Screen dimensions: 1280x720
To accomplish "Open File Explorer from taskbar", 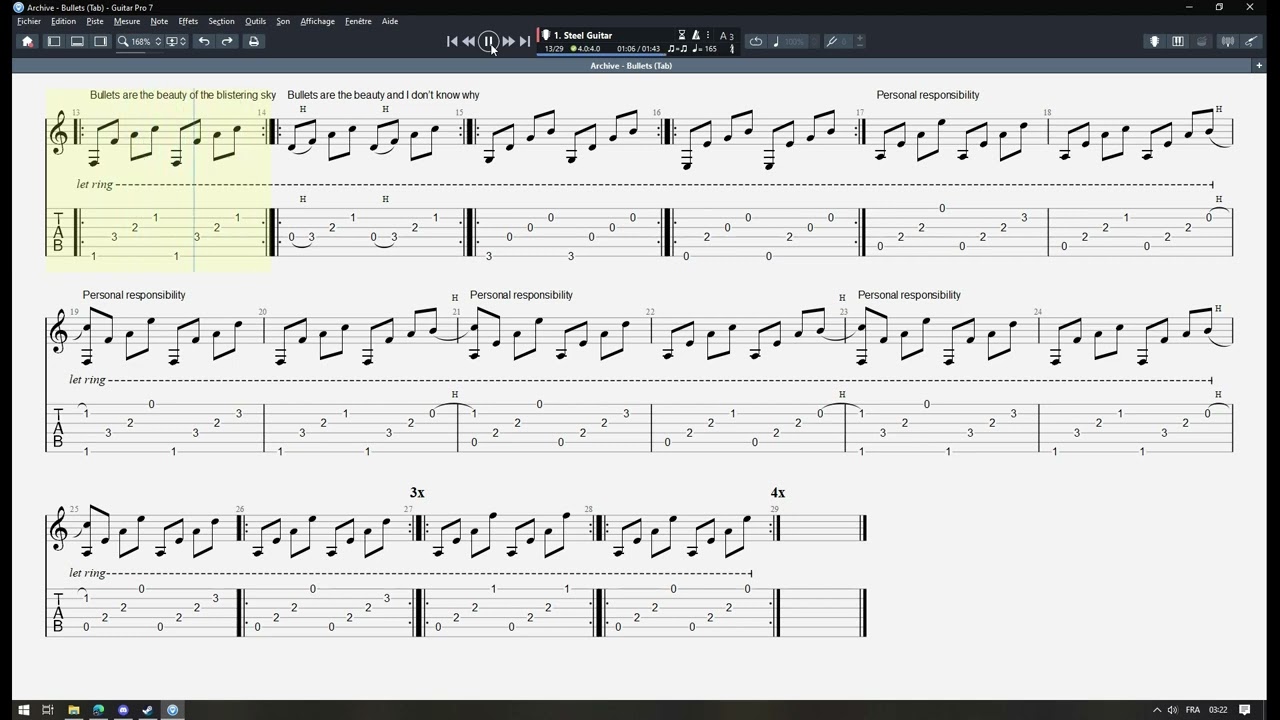I will tap(73, 710).
